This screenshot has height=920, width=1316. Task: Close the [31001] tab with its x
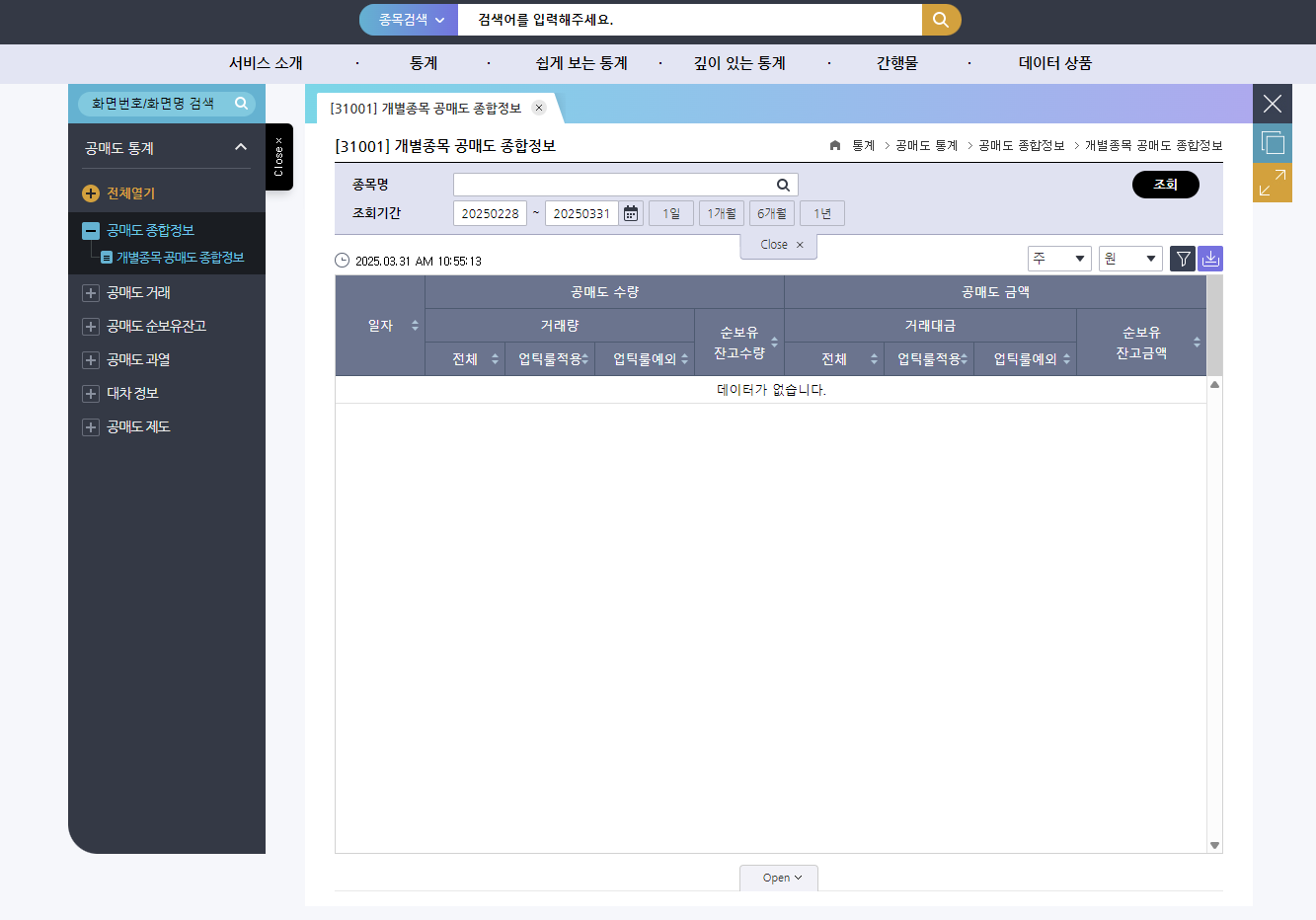click(x=539, y=108)
